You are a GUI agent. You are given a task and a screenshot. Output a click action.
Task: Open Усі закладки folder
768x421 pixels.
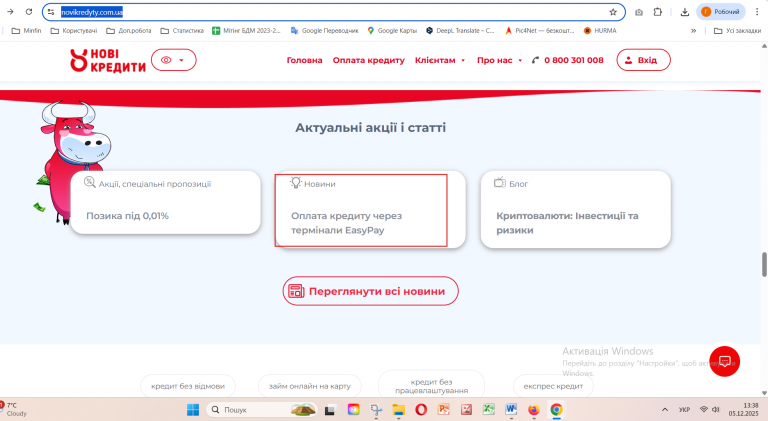click(x=738, y=30)
